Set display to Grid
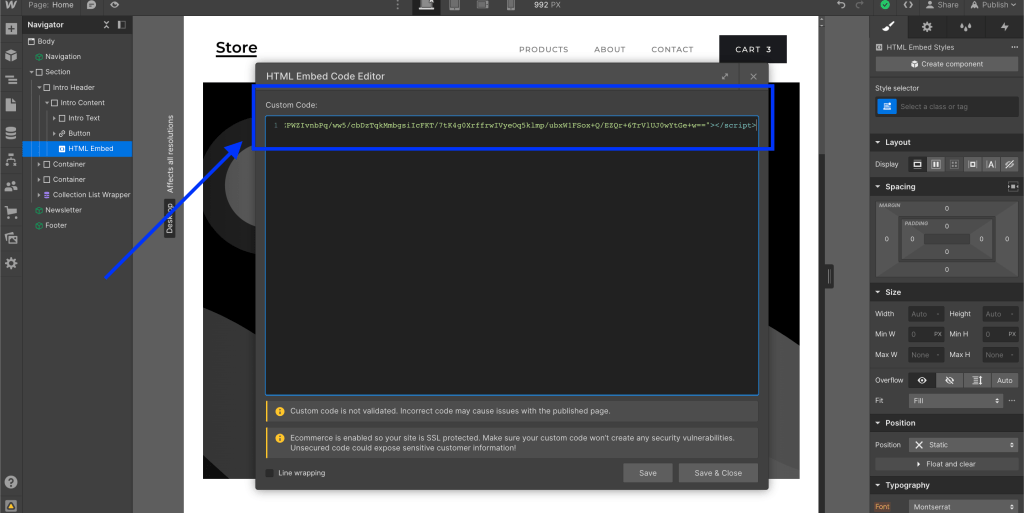Image resolution: width=1024 pixels, height=513 pixels. click(x=953, y=164)
